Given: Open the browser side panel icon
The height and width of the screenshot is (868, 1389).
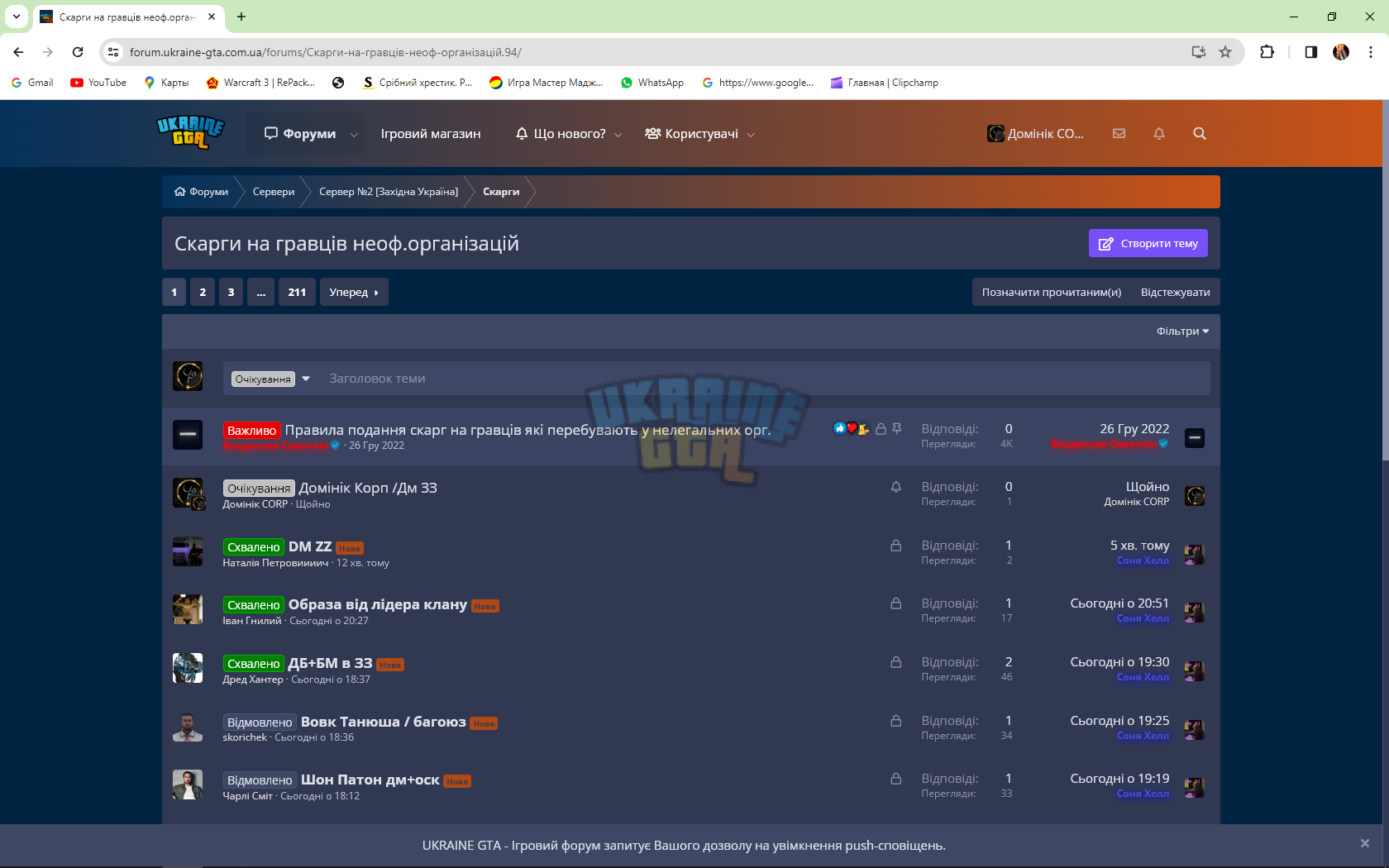Looking at the screenshot, I should pyautogui.click(x=1311, y=52).
